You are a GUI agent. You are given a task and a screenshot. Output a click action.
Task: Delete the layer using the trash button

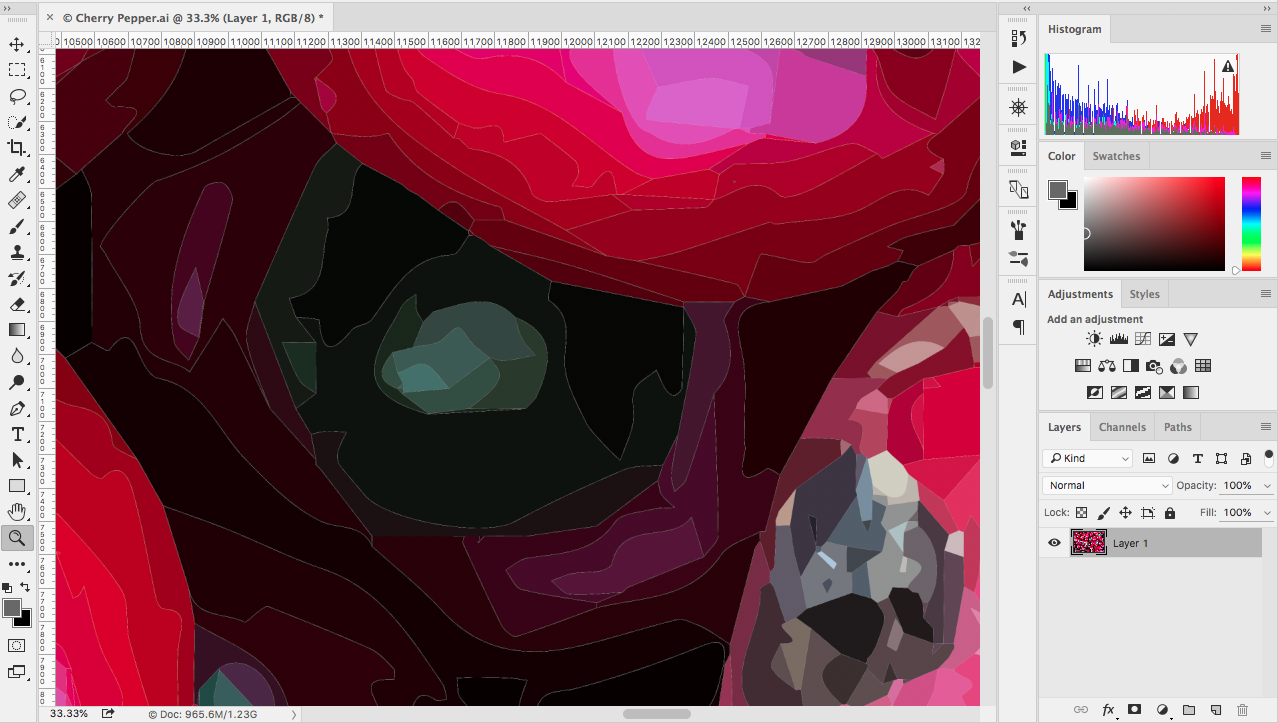(x=1242, y=709)
